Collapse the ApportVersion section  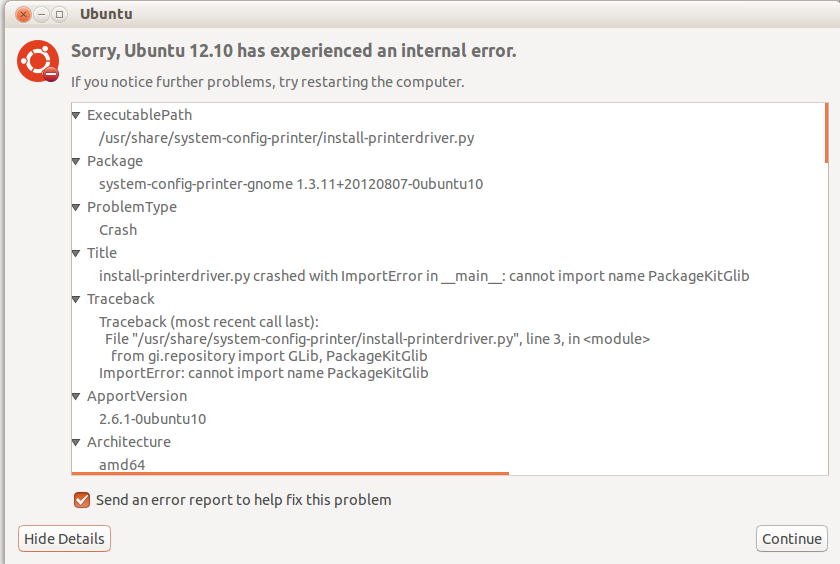tap(77, 397)
